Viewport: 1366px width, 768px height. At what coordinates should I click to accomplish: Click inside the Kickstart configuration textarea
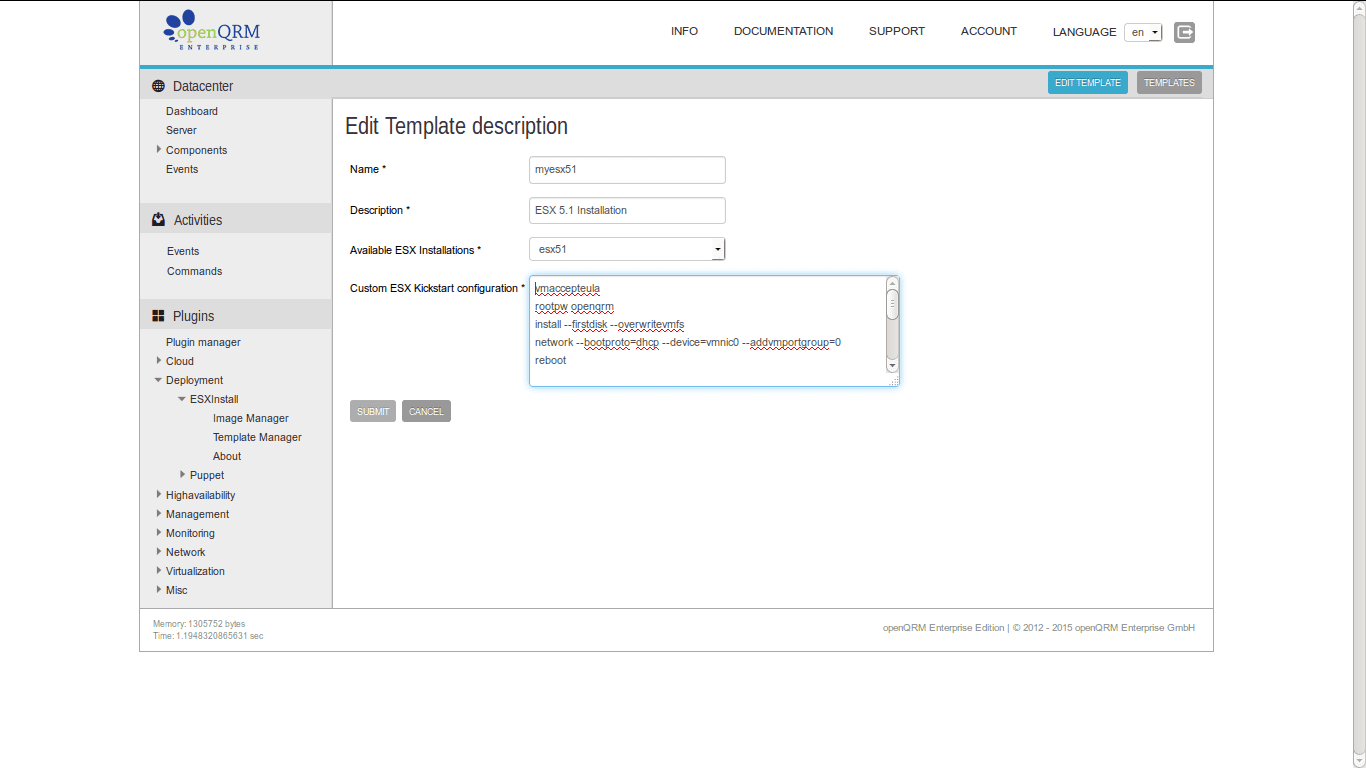pyautogui.click(x=714, y=331)
